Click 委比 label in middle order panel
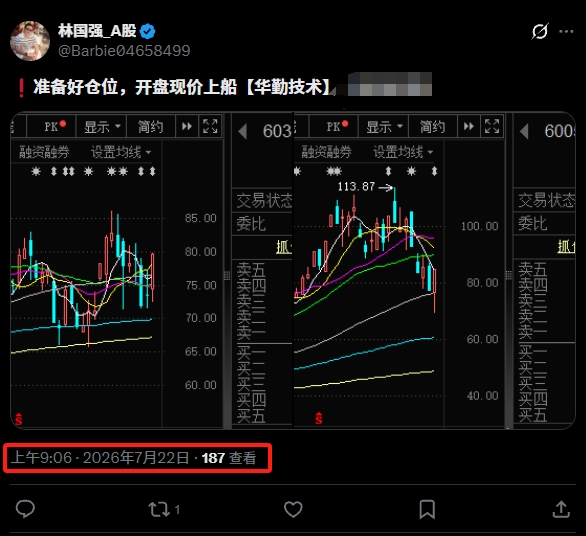The width and height of the screenshot is (586, 536). 251,224
